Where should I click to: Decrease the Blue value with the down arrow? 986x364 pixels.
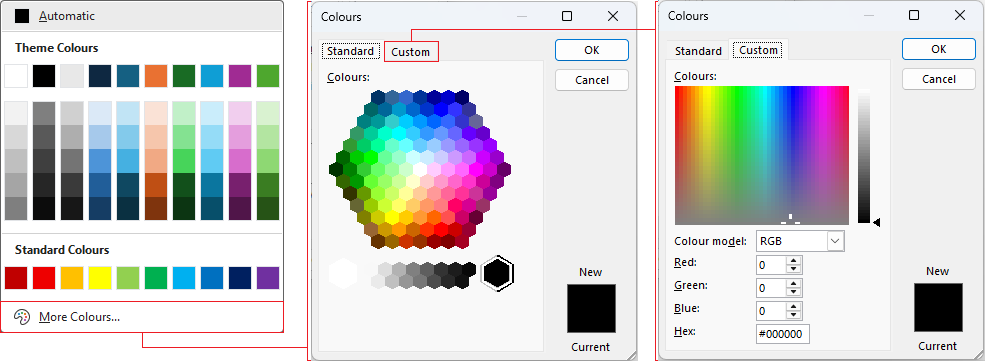pyautogui.click(x=794, y=315)
